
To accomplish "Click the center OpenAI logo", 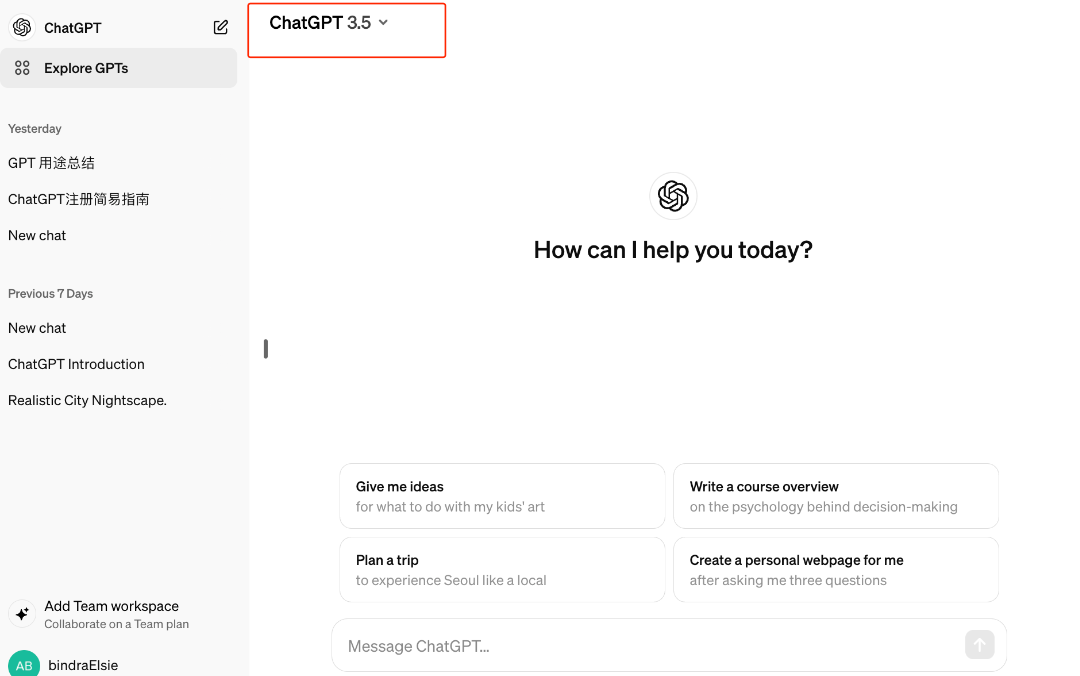I will coord(673,196).
